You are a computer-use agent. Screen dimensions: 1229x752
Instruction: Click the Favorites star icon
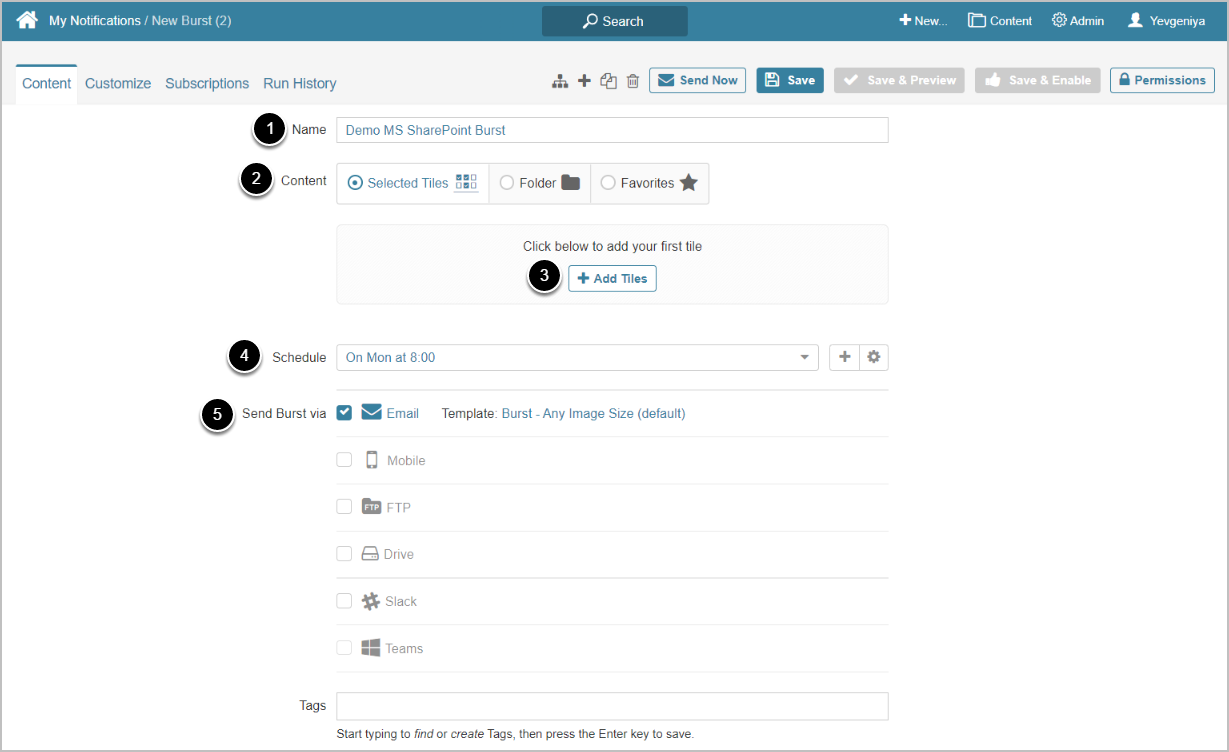689,183
